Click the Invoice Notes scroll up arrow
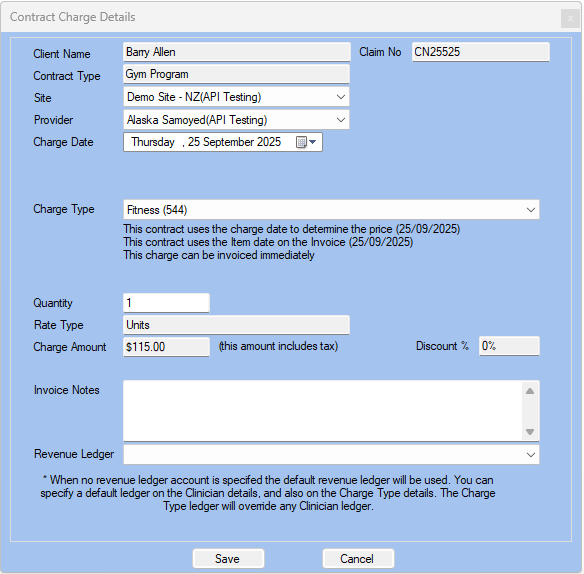The image size is (584, 574). (x=530, y=391)
